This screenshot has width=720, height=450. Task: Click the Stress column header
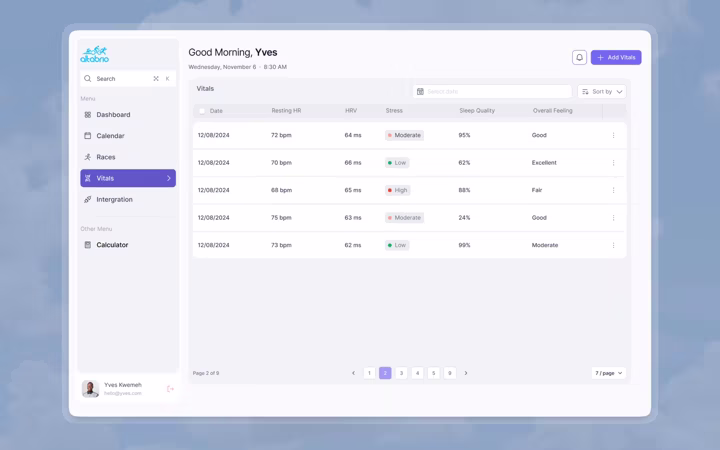click(394, 111)
